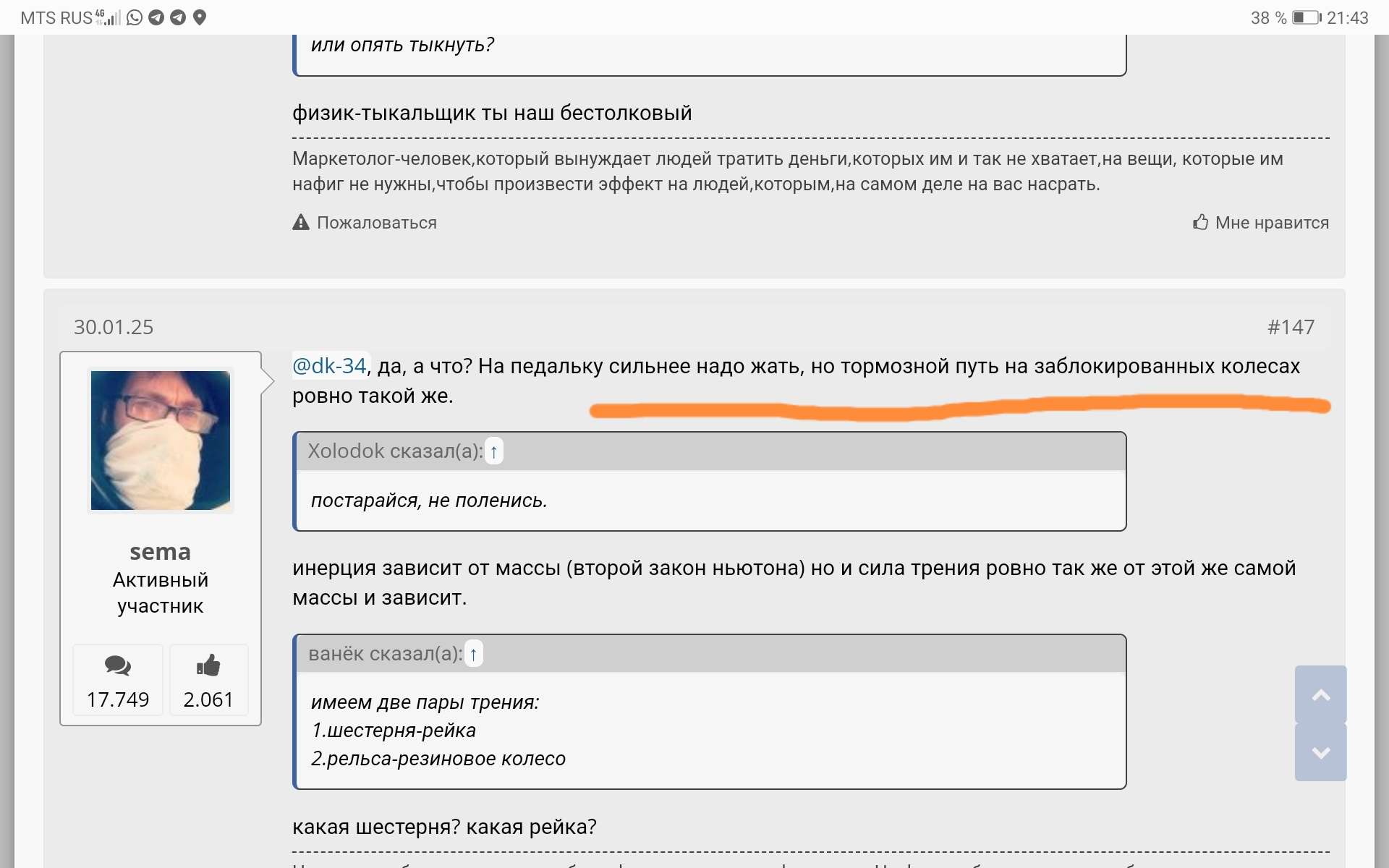Jump to ванёк's original quoted post arrow
This screenshot has width=1389, height=868.
[x=473, y=655]
